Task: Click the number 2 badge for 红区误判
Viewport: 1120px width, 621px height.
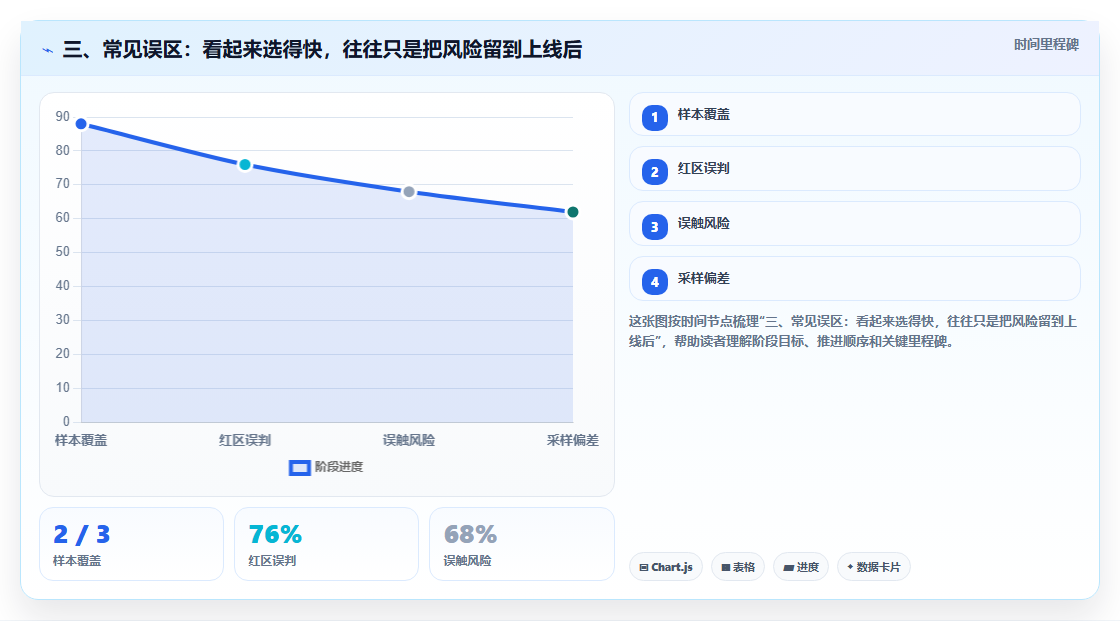Action: coord(654,172)
